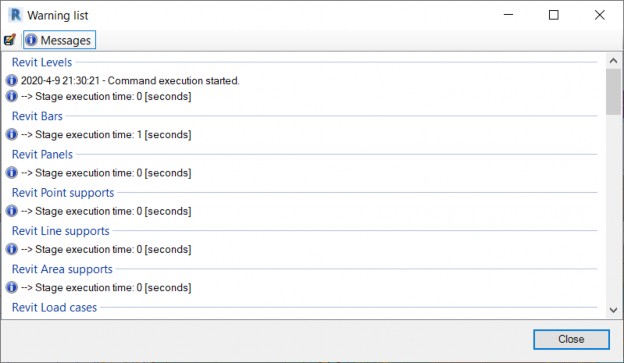Screen dimensions: 624x363
Task: Maximize the Warning list window
Action: [x=554, y=15]
